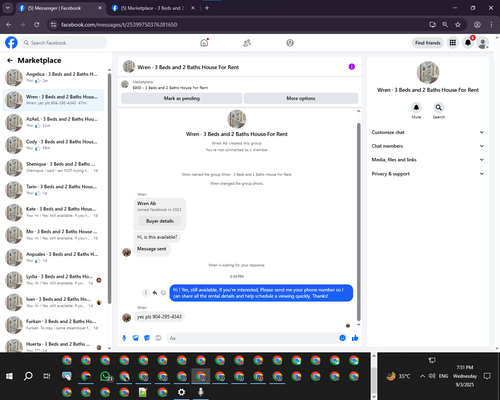
Task: Open the Facebook apps grid menu
Action: coord(452,43)
